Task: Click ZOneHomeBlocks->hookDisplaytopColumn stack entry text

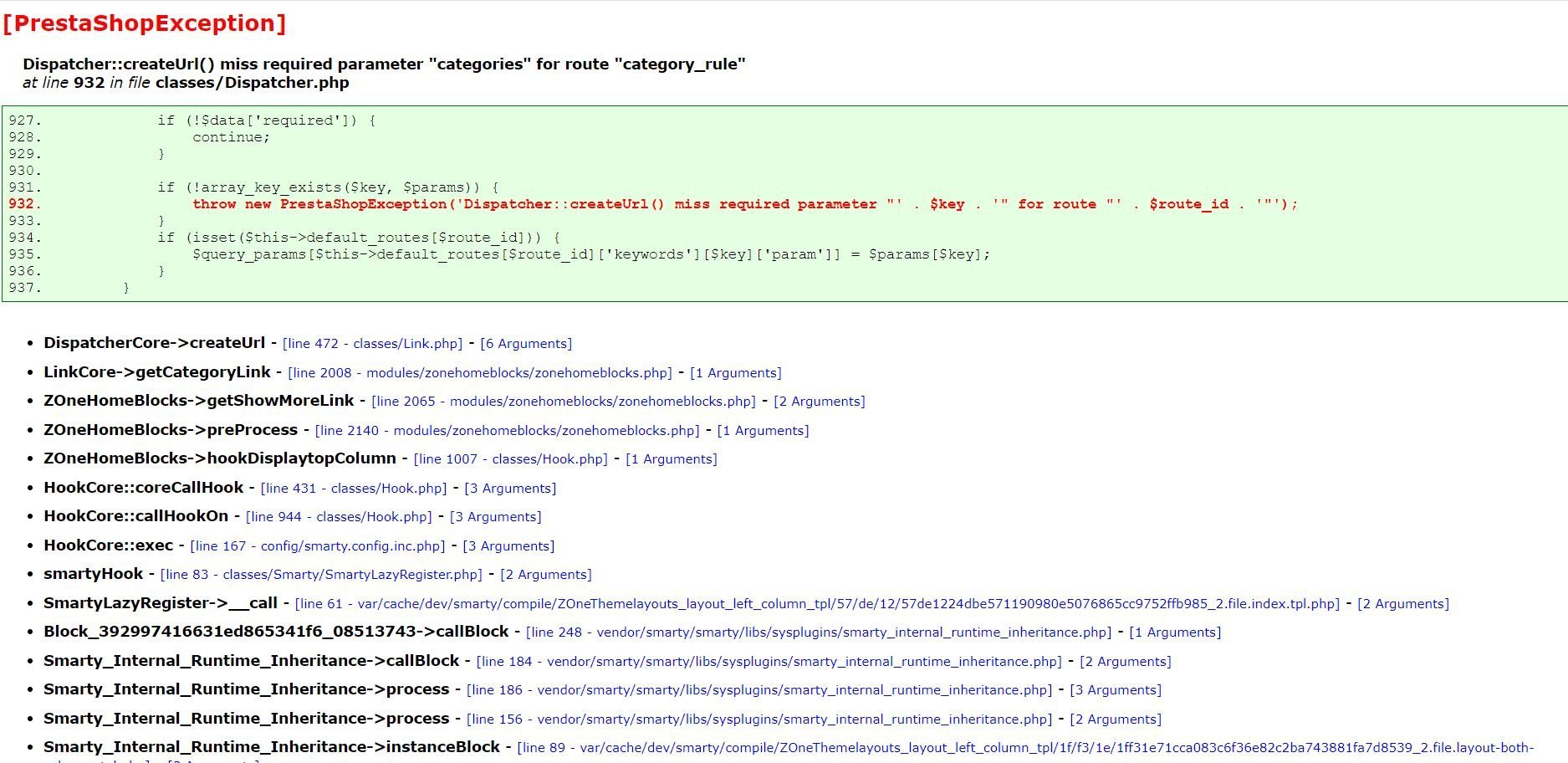Action: (220, 458)
